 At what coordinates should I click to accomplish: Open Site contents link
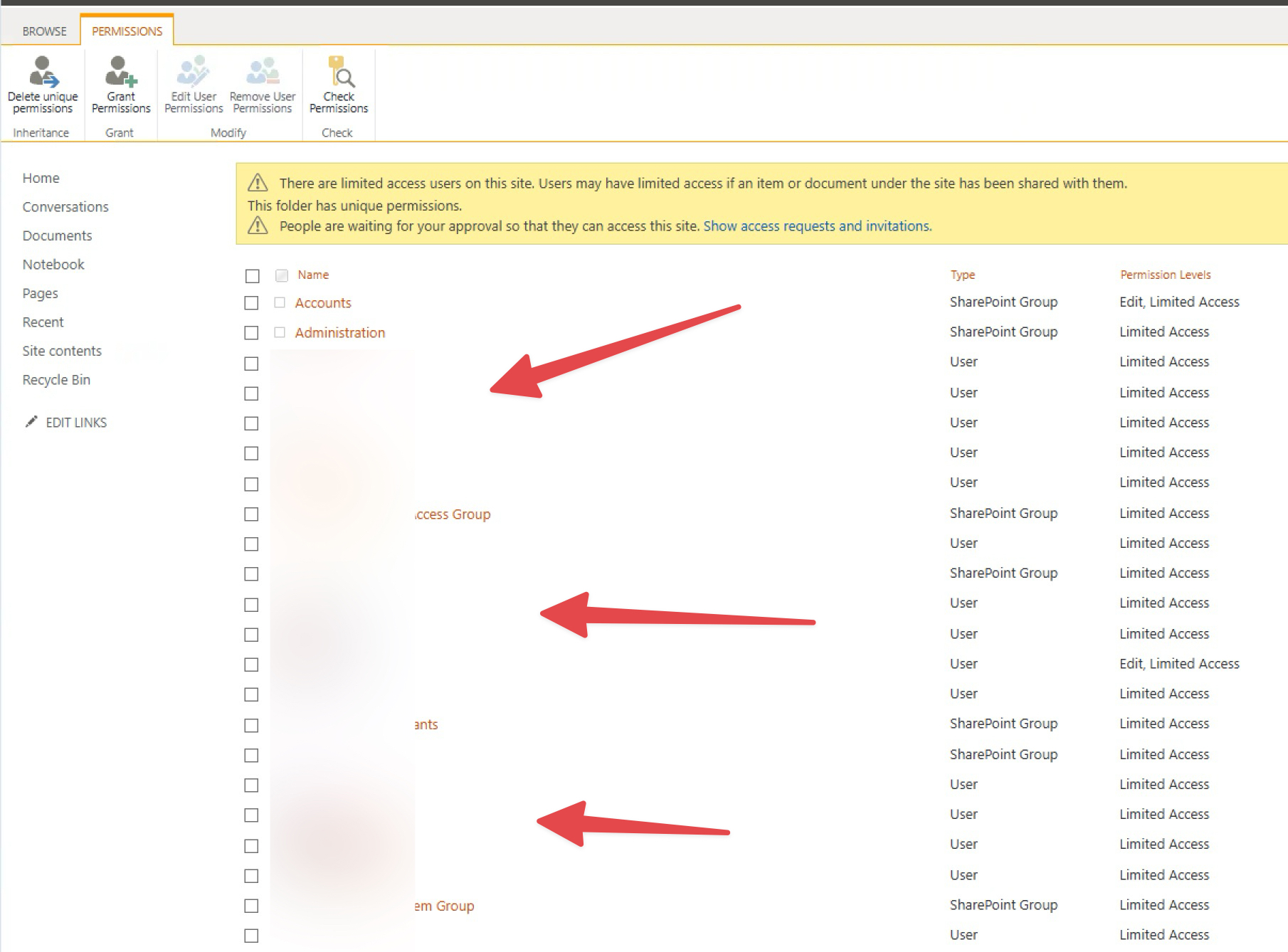[x=62, y=351]
